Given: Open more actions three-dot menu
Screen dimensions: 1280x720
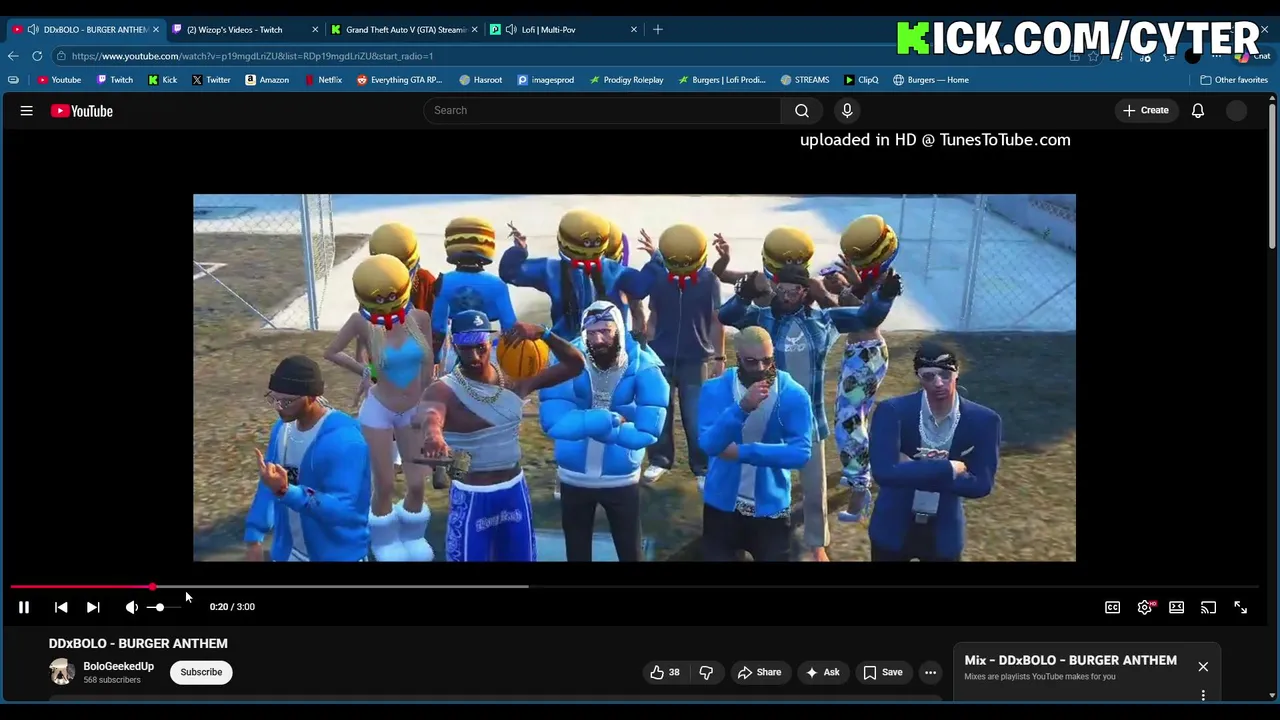Looking at the screenshot, I should (930, 672).
